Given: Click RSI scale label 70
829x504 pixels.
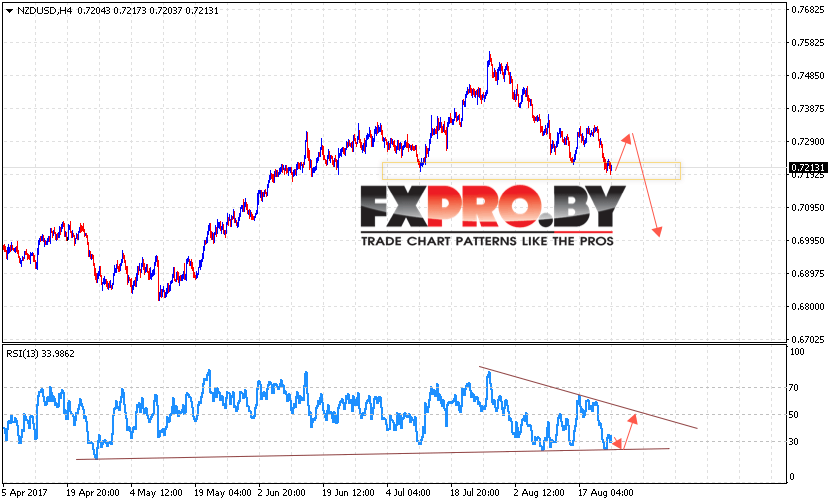Looking at the screenshot, I should [794, 388].
